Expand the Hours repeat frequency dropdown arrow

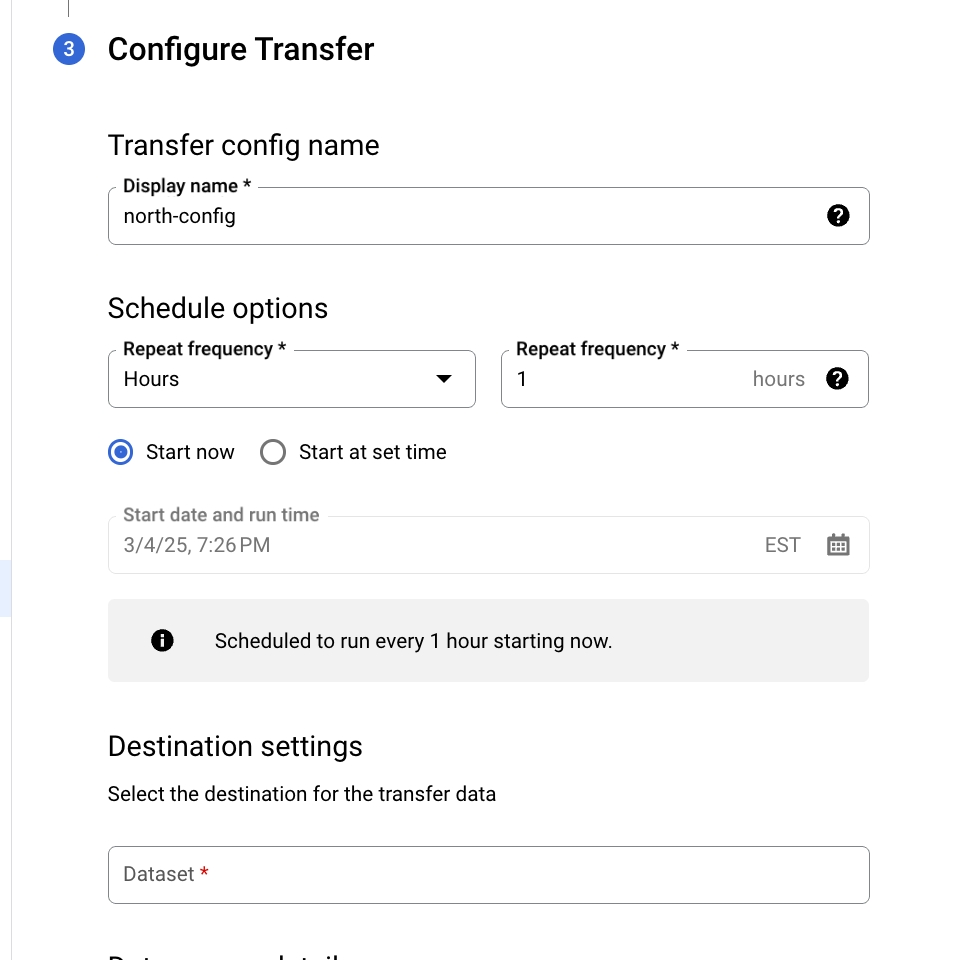pyautogui.click(x=444, y=379)
